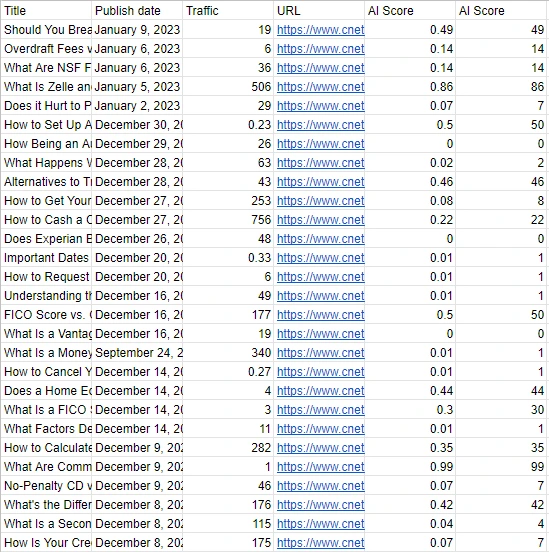Viewport: 549px width, 552px height.
Task: Open the cnet link for Should You Break
Action: click(x=320, y=30)
